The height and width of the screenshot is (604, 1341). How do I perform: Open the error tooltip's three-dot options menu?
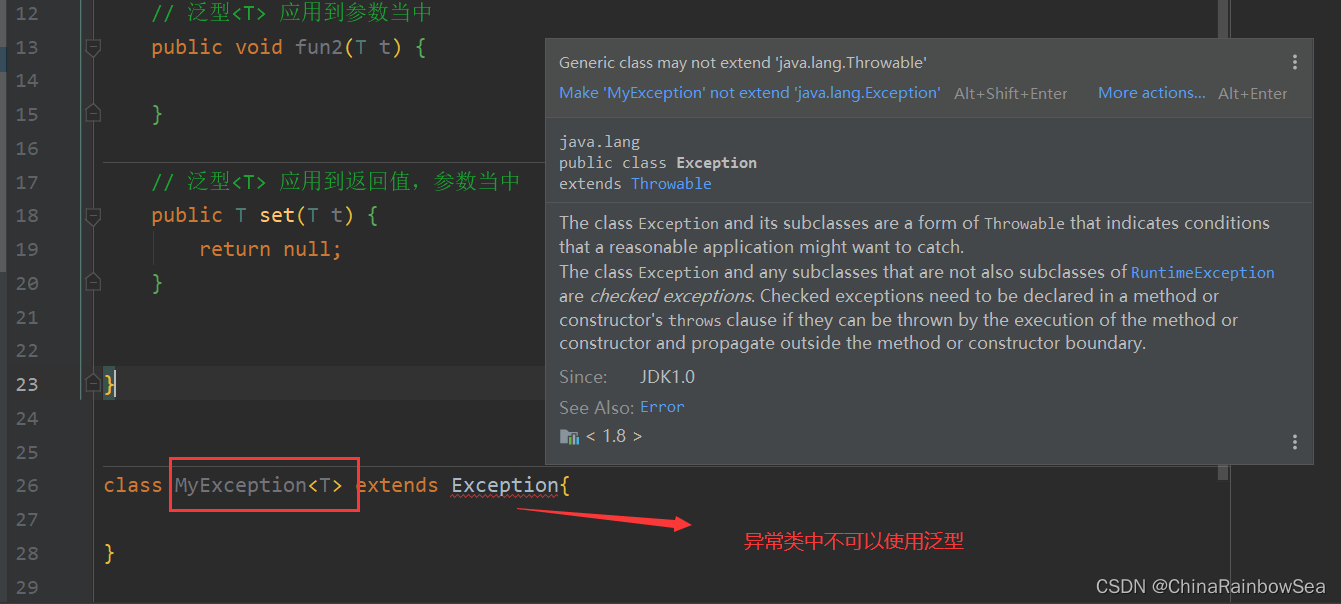point(1294,62)
